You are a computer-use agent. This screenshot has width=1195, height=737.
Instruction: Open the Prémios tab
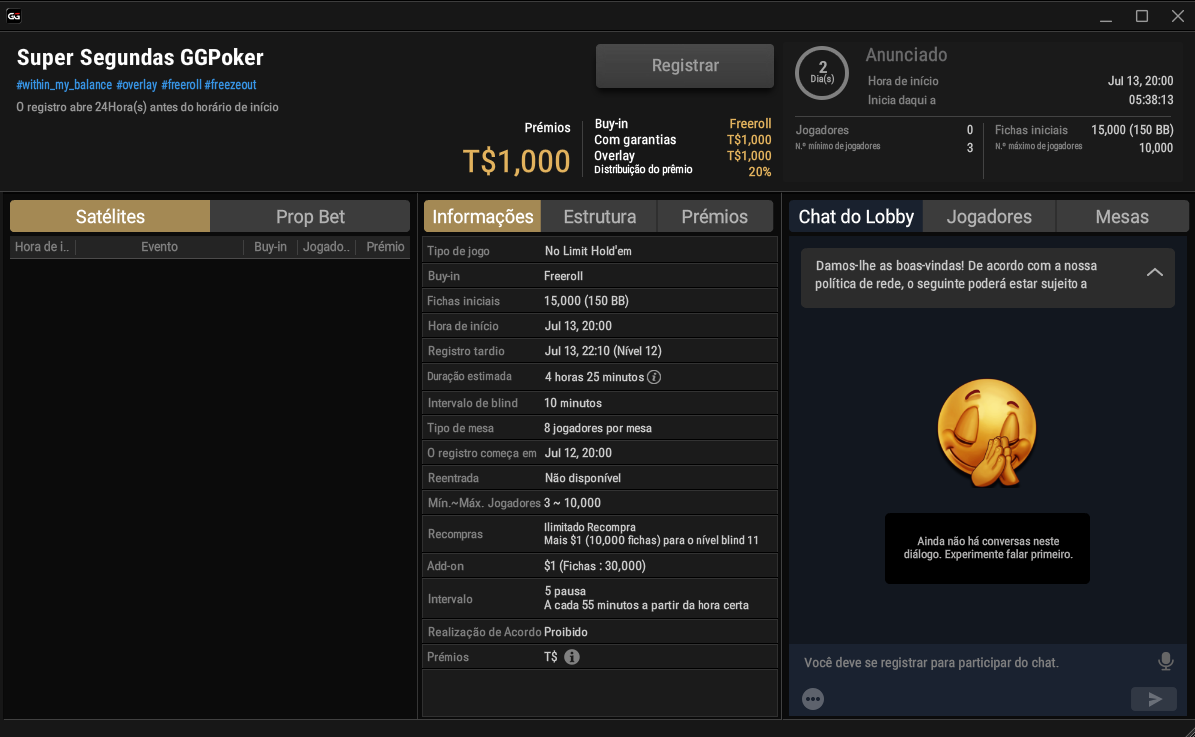(x=715, y=216)
